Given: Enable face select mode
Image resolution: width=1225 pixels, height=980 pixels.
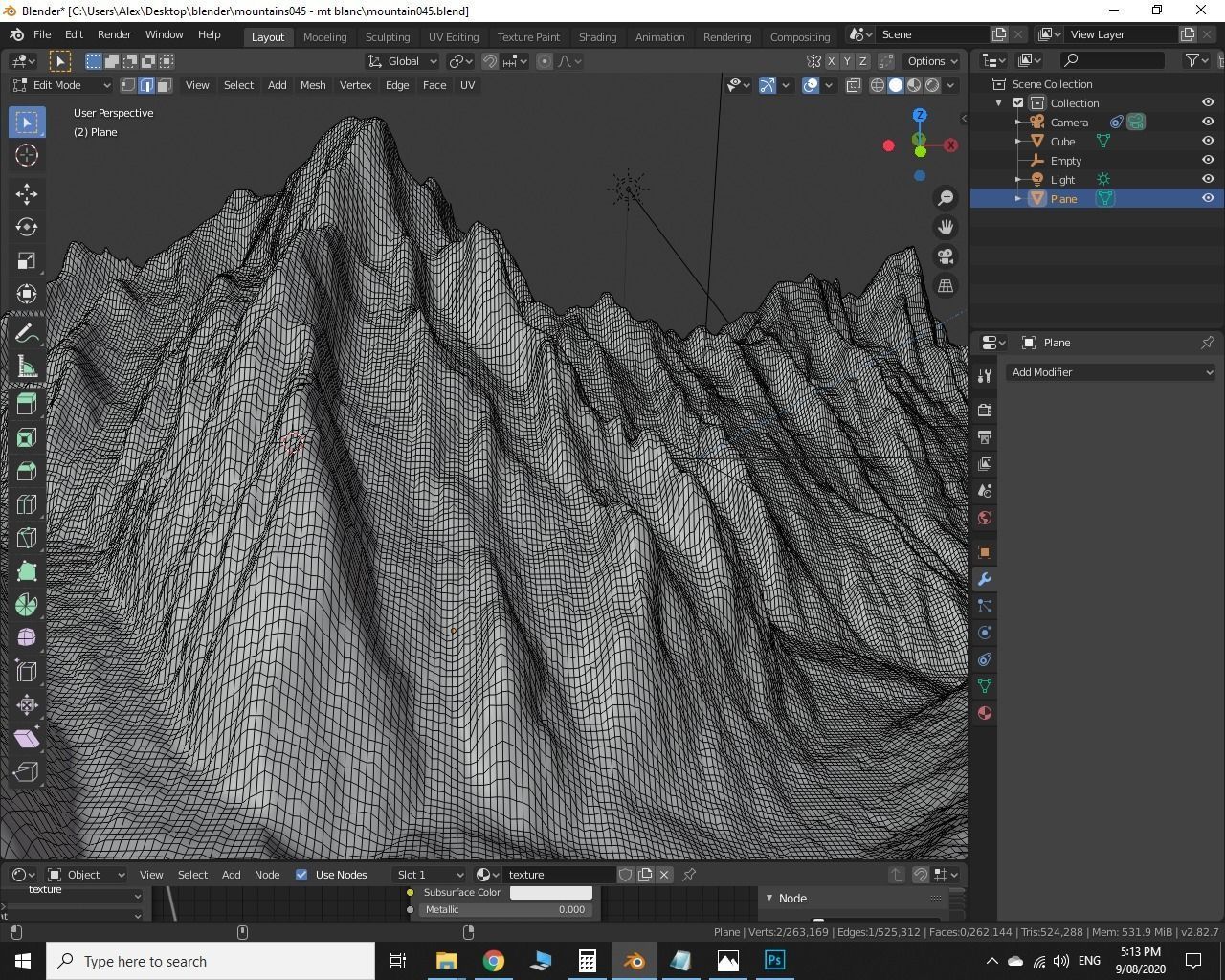Looking at the screenshot, I should pos(165,85).
